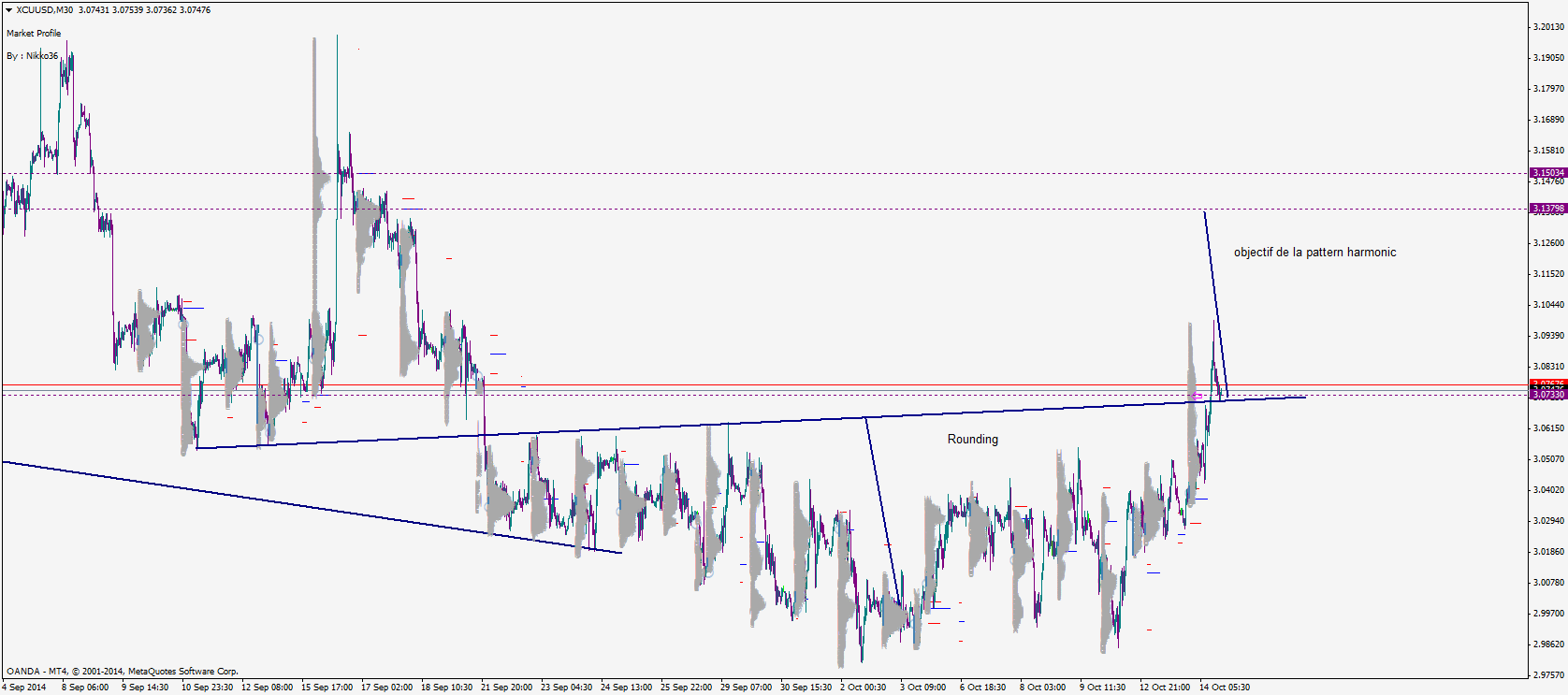The image size is (1568, 695).
Task: Click price axis value 3.15810
Action: point(1548,151)
